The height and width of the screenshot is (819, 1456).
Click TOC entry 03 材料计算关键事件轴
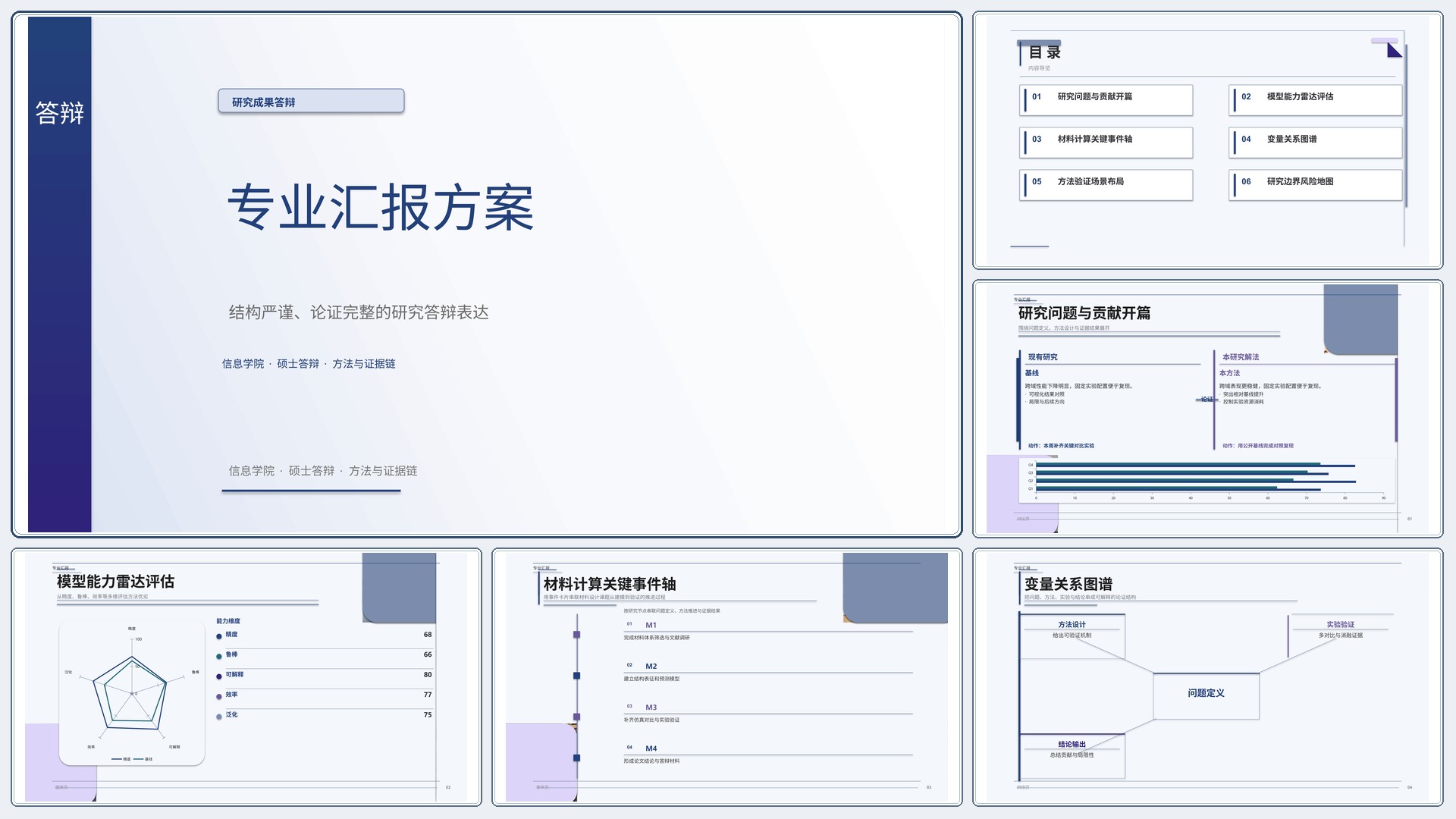pyautogui.click(x=1106, y=143)
